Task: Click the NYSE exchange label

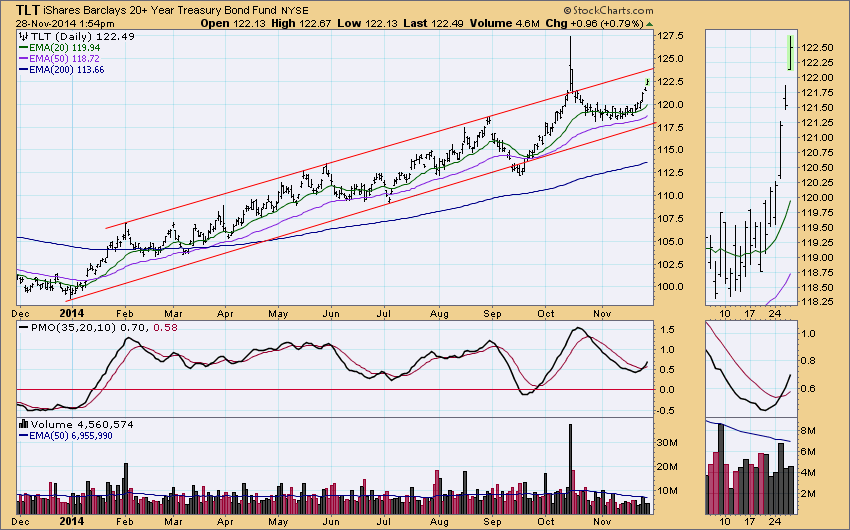Action: (295, 11)
